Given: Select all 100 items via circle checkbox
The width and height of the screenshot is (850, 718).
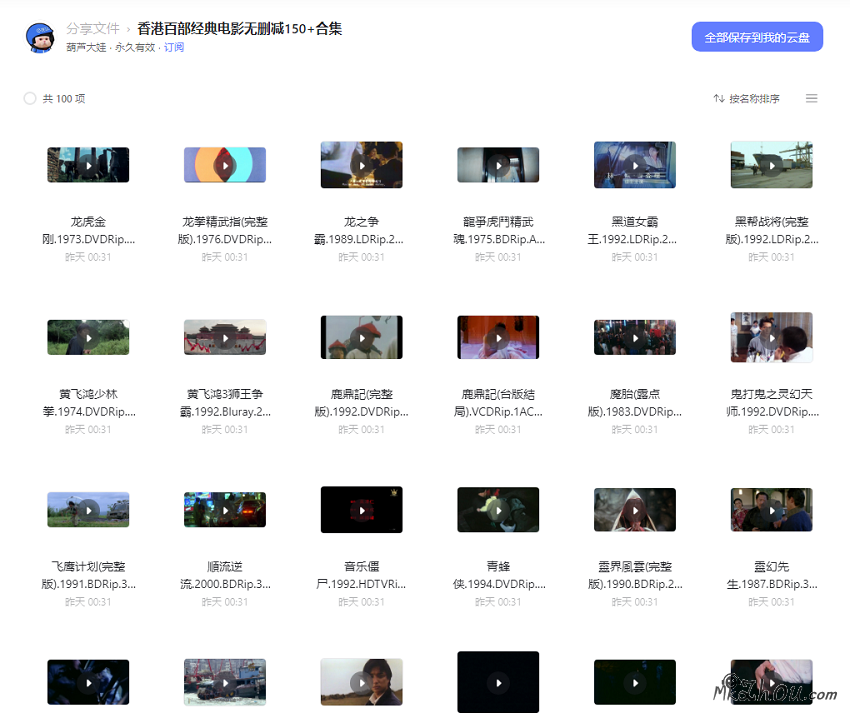Looking at the screenshot, I should (30, 98).
